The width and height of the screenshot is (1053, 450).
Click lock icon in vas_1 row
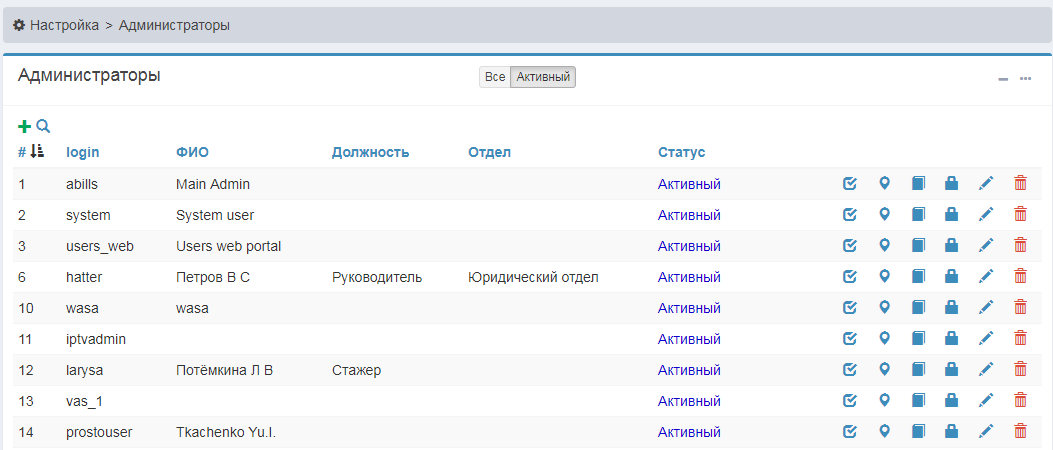[x=952, y=401]
